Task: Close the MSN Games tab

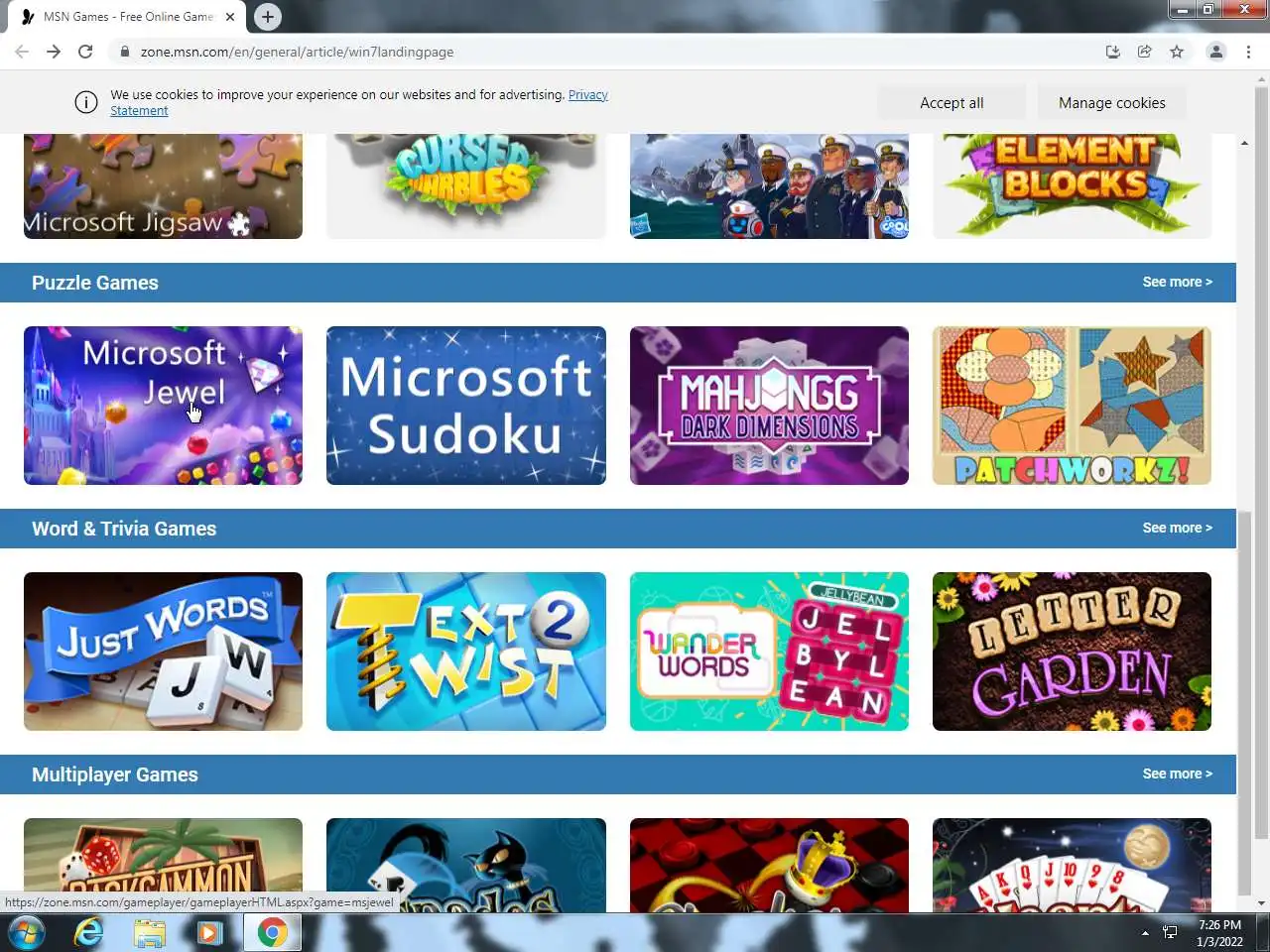Action: [x=230, y=17]
